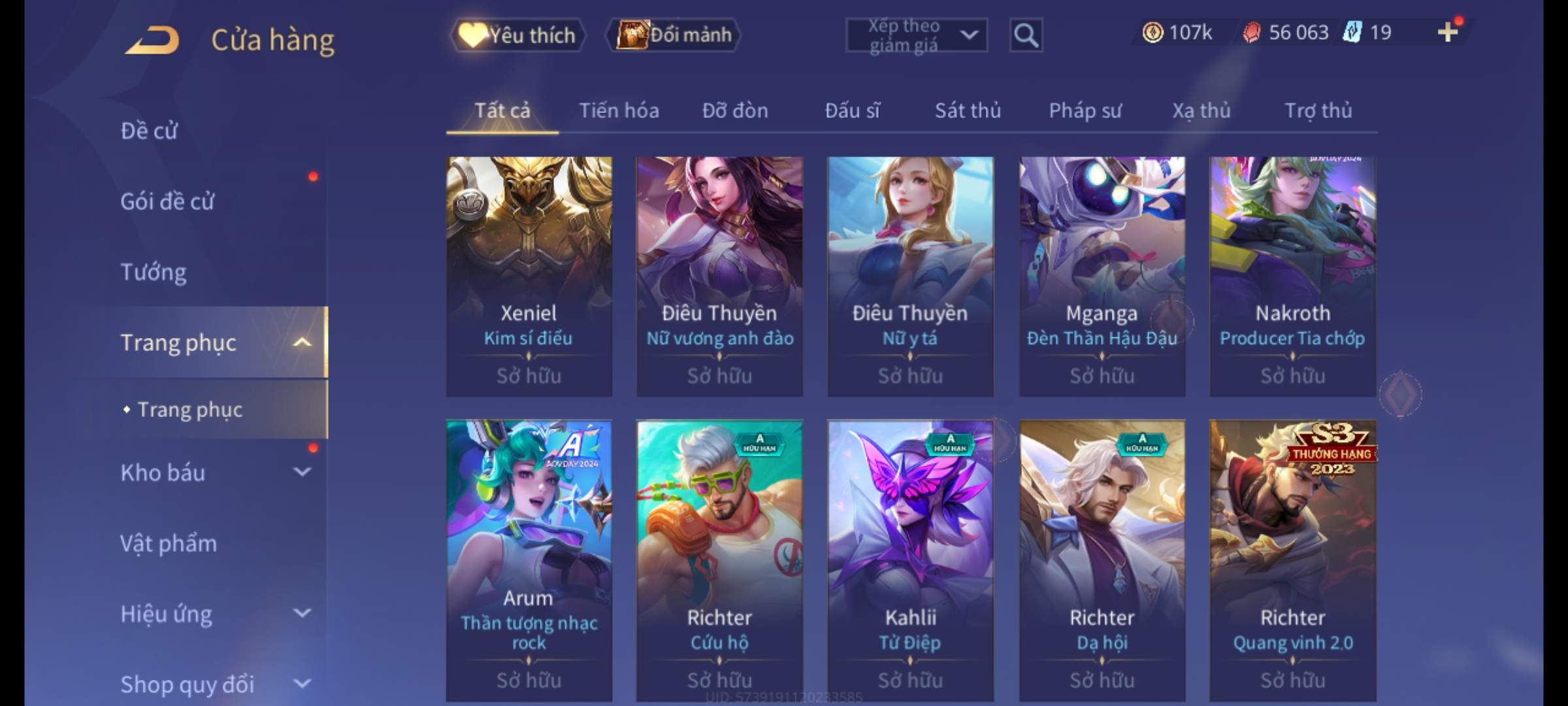The height and width of the screenshot is (706, 1568).
Task: Go back using the return arrow icon
Action: tap(153, 39)
